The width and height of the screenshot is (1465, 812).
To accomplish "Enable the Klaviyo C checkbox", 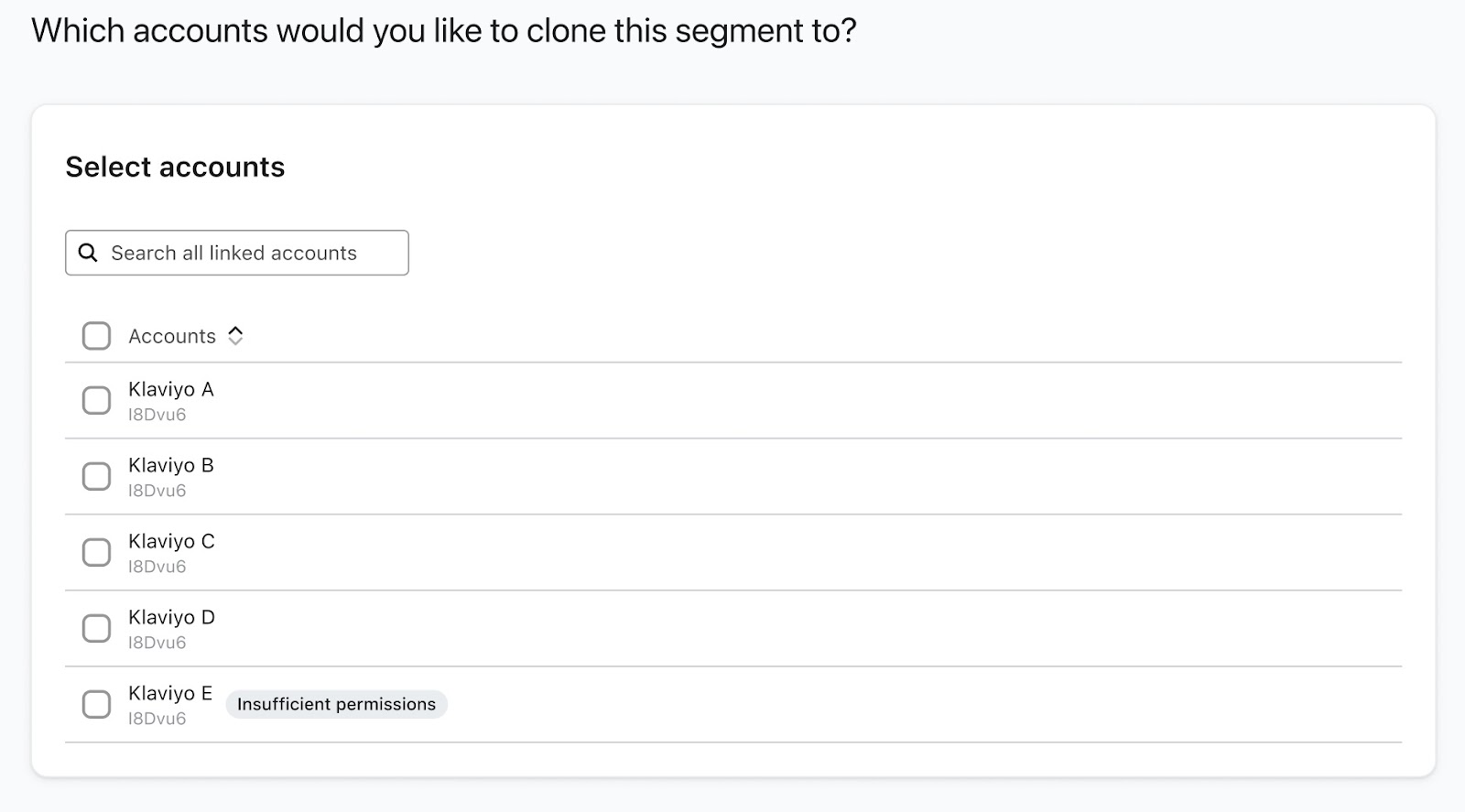I will coord(96,552).
